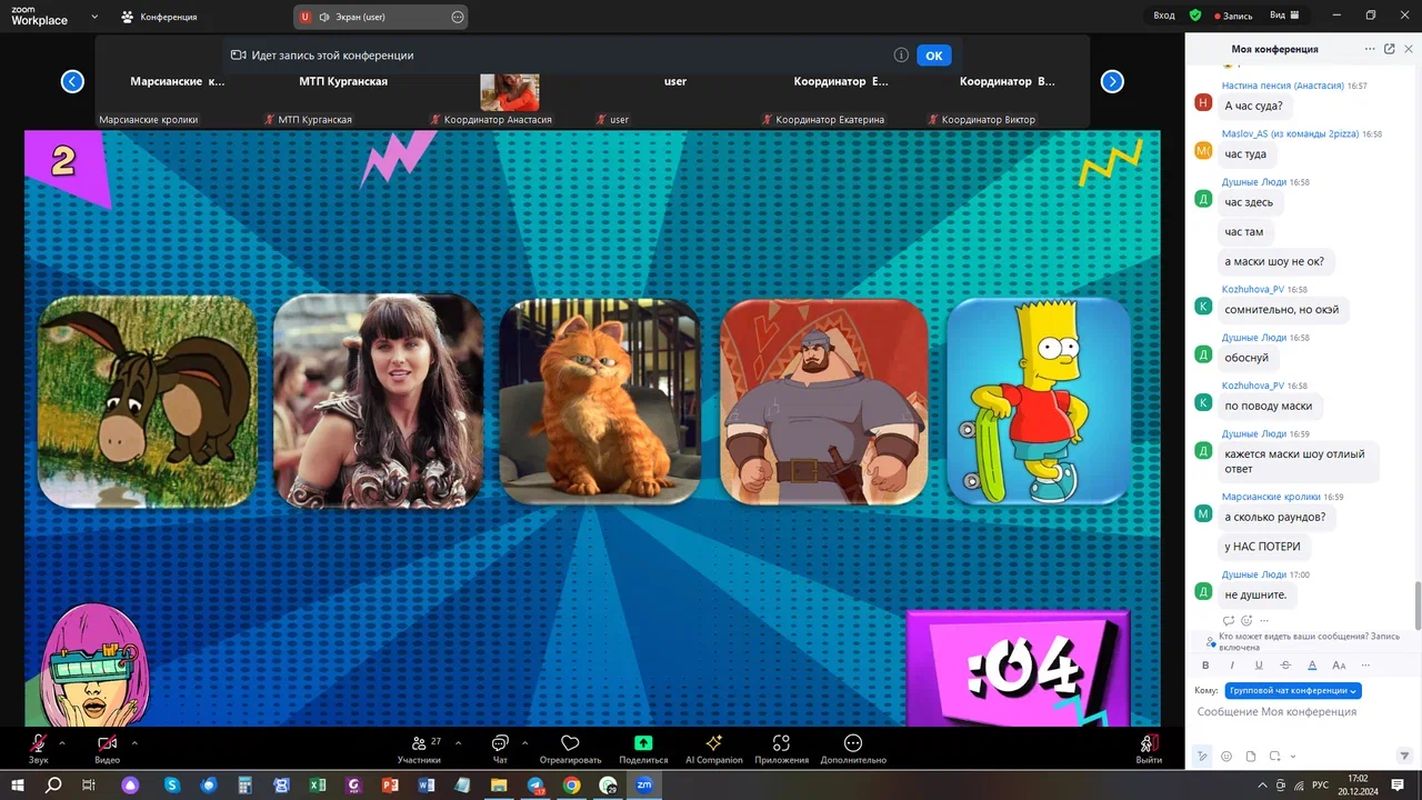Toggle strikethrough formatting in chat
Image resolution: width=1422 pixels, height=800 pixels.
tap(1285, 665)
